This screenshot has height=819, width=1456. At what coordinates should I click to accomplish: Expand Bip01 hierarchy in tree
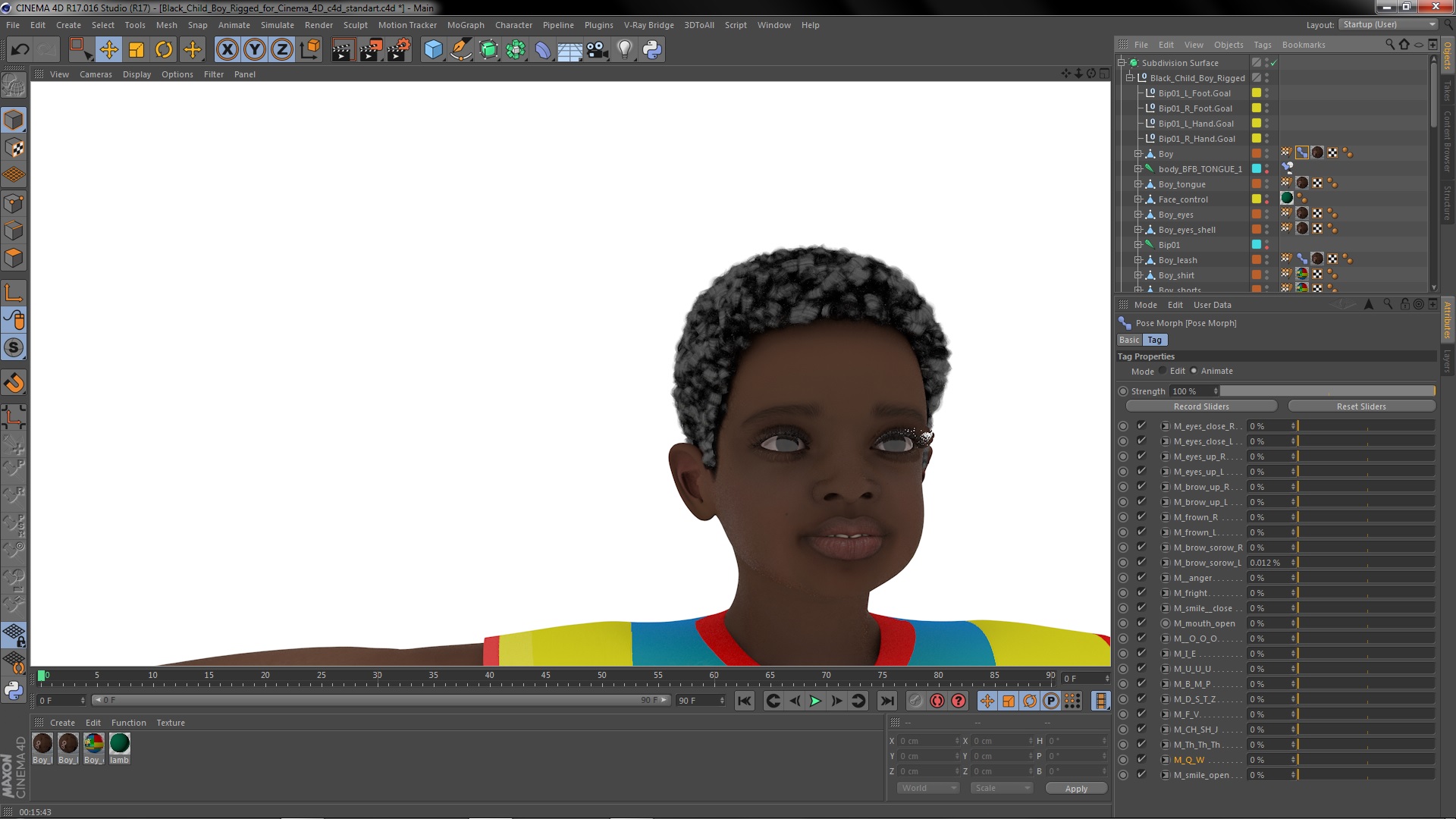pos(1138,245)
